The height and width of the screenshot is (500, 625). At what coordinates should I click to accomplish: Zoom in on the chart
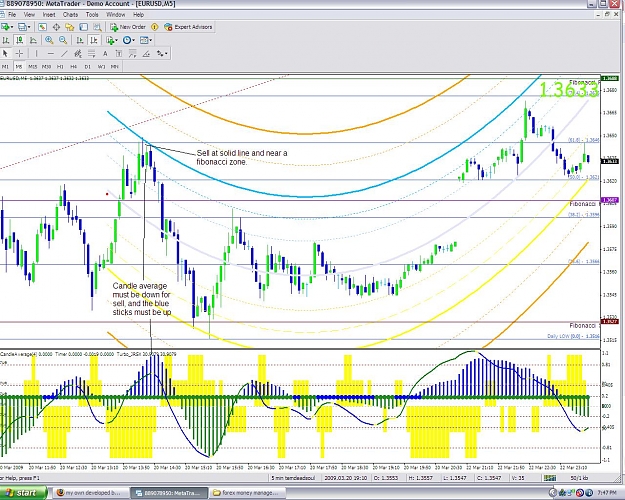[x=49, y=40]
